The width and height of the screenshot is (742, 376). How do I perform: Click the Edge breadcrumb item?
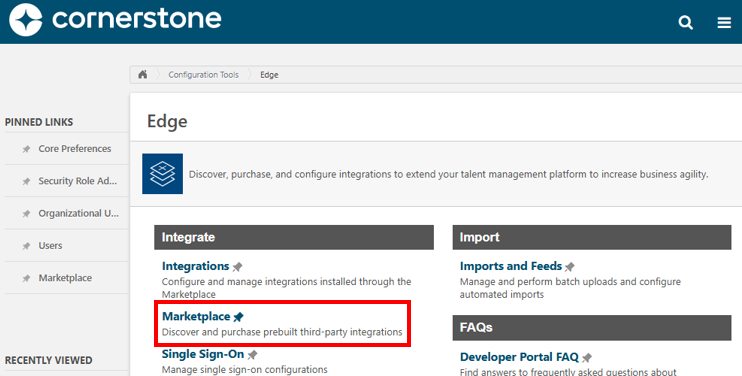point(269,75)
